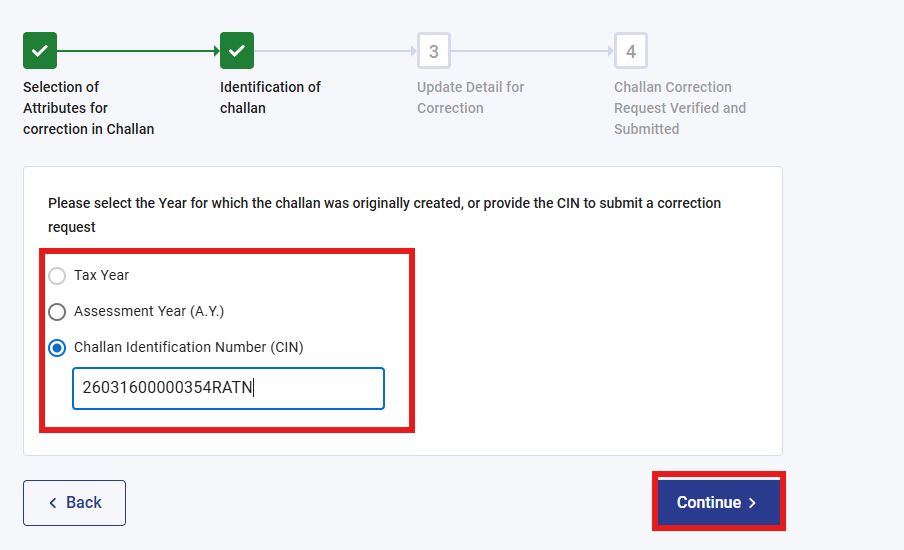Click the step 2 green checkmark icon

point(237,50)
